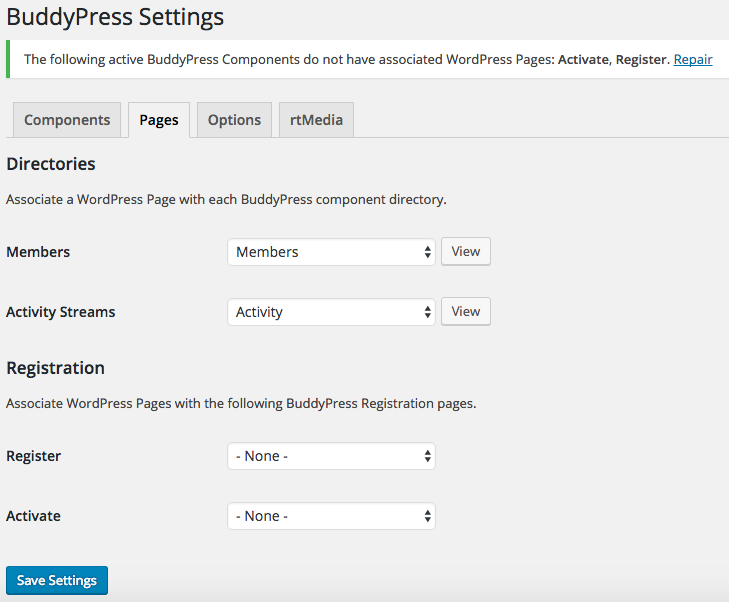The height and width of the screenshot is (602, 729).
Task: Click the BuddyPress Settings page title
Action: [115, 17]
